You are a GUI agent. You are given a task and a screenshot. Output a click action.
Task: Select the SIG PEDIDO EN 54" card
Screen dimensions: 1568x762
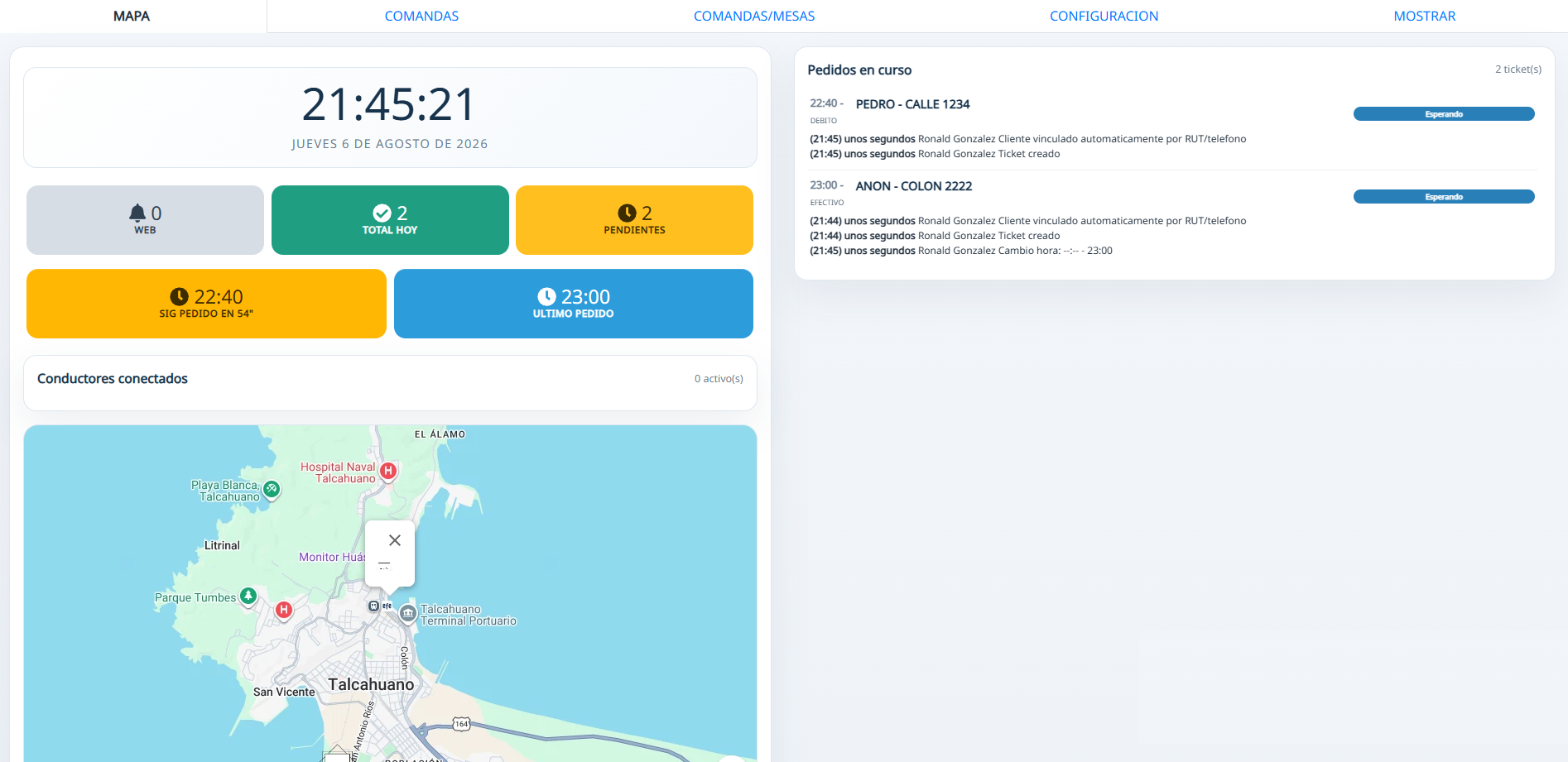[x=206, y=304]
